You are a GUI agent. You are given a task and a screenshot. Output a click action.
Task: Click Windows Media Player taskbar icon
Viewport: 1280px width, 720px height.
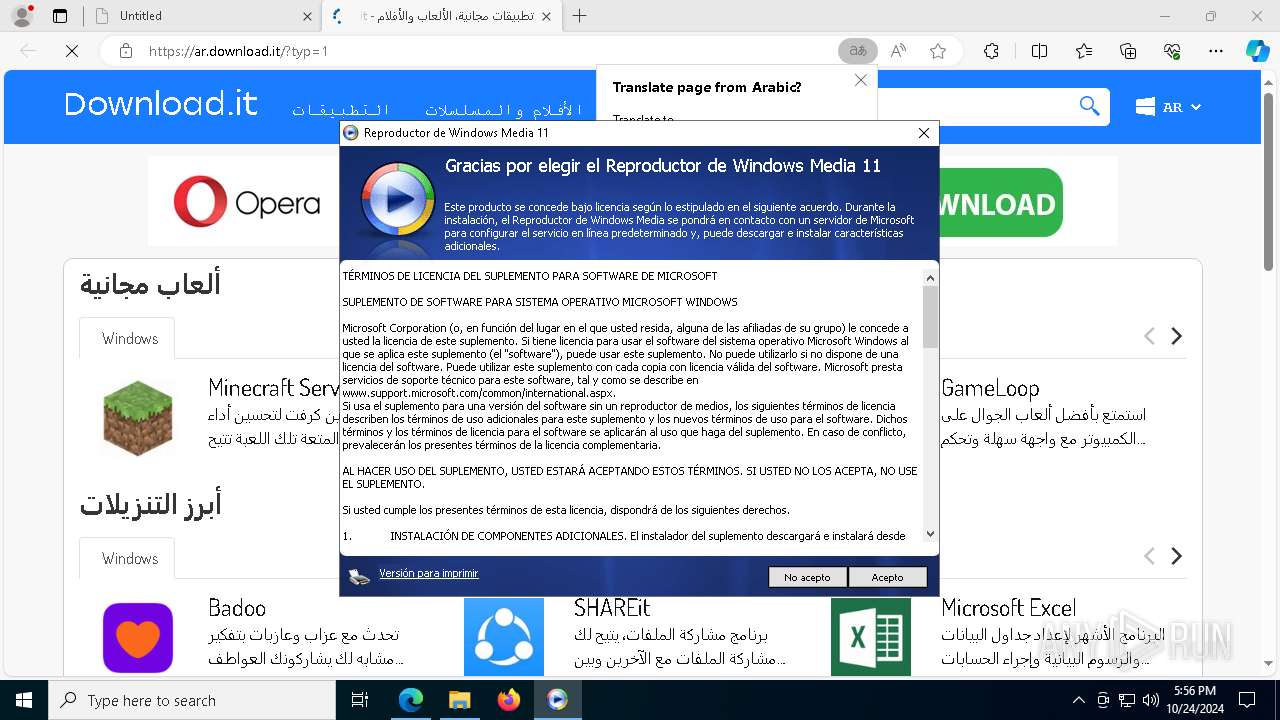pos(557,700)
